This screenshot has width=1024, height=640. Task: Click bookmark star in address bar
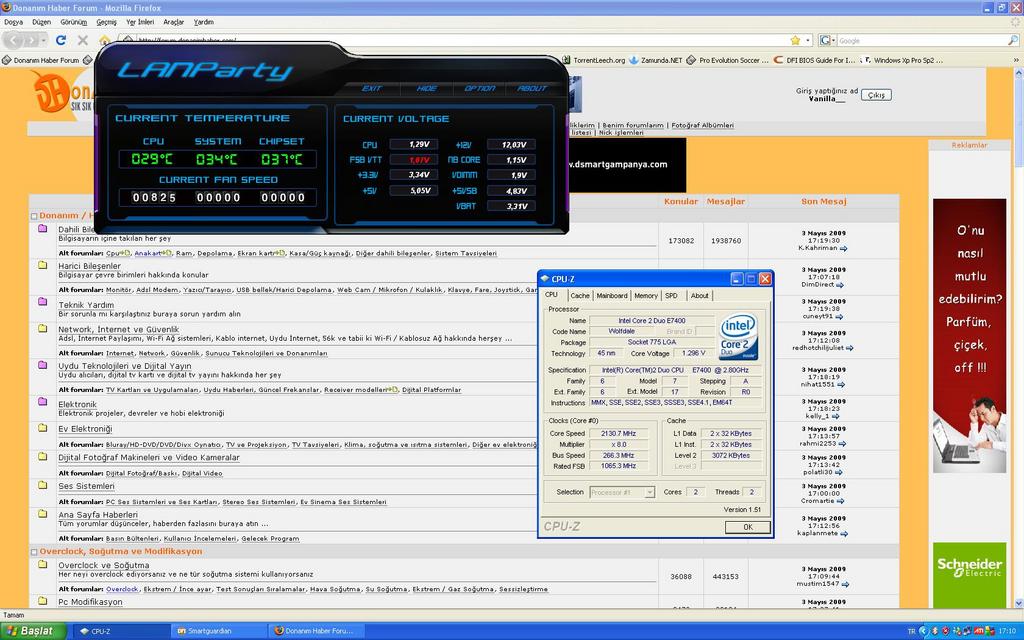pyautogui.click(x=795, y=40)
